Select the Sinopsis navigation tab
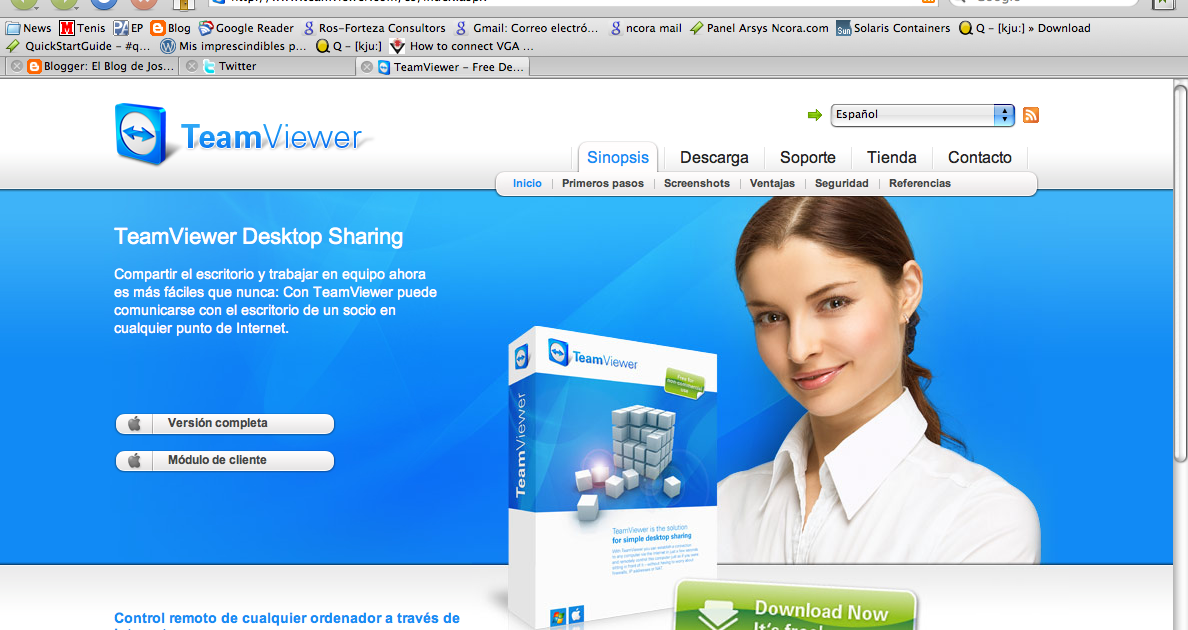This screenshot has height=630, width=1188. [x=617, y=158]
